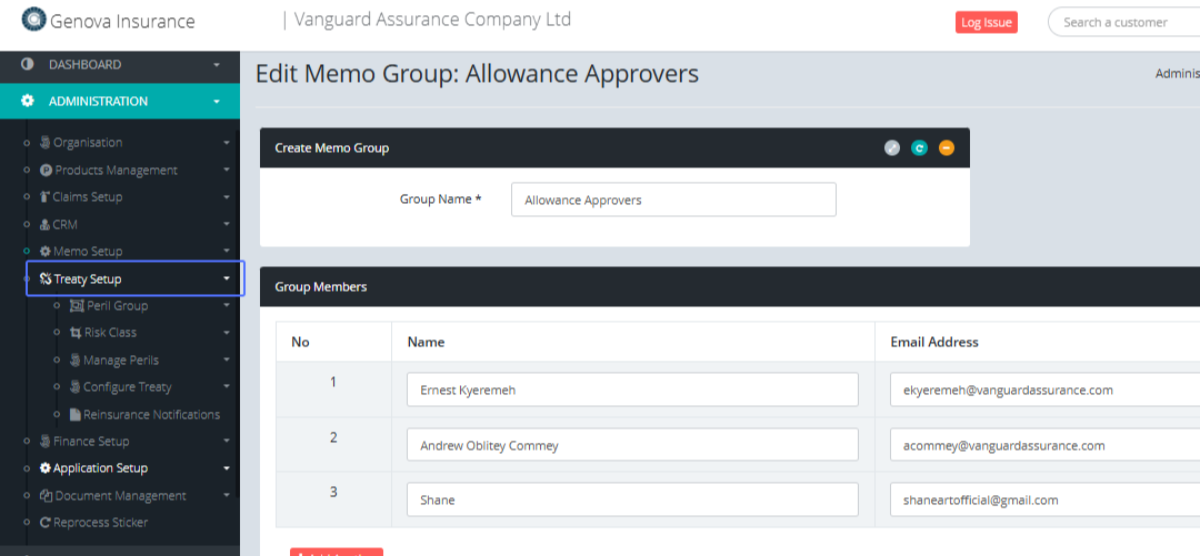
Task: Click the teal refresh icon in Create Memo Group header
Action: (x=919, y=148)
